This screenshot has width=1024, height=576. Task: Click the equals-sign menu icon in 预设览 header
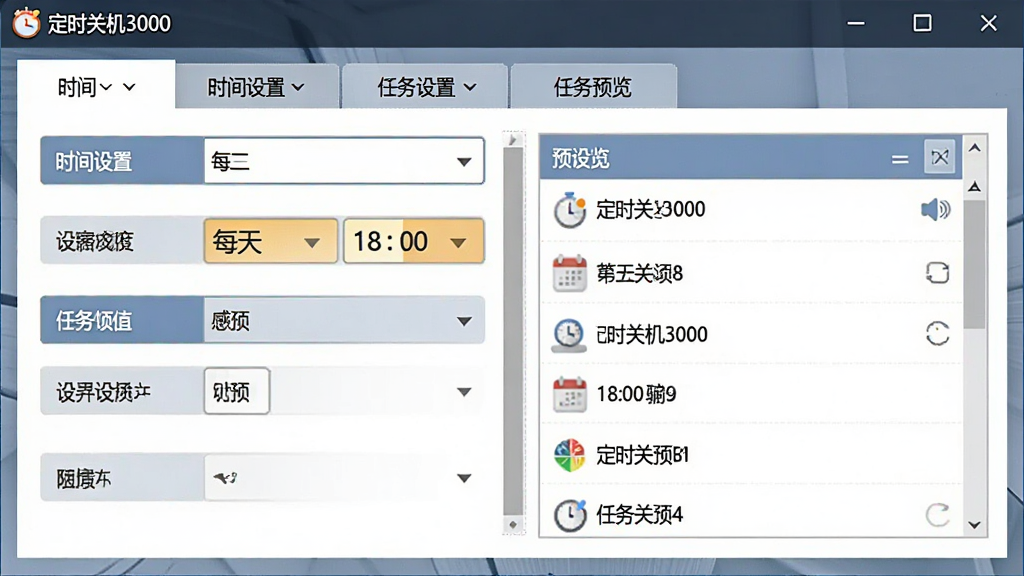tap(900, 159)
